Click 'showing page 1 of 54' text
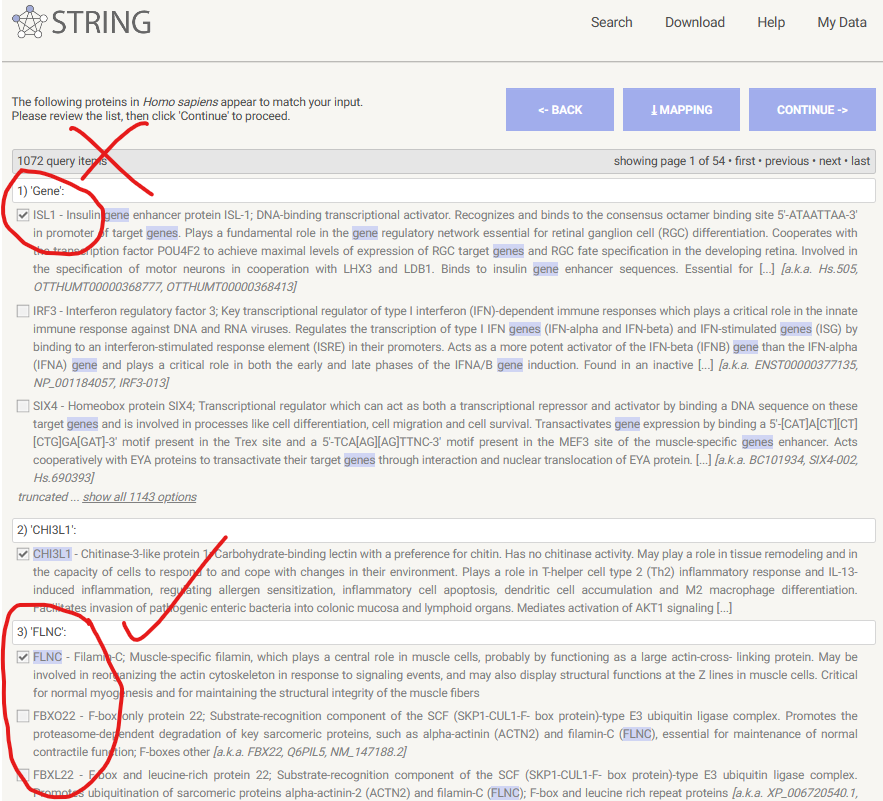The height and width of the screenshot is (801, 883). (670, 161)
